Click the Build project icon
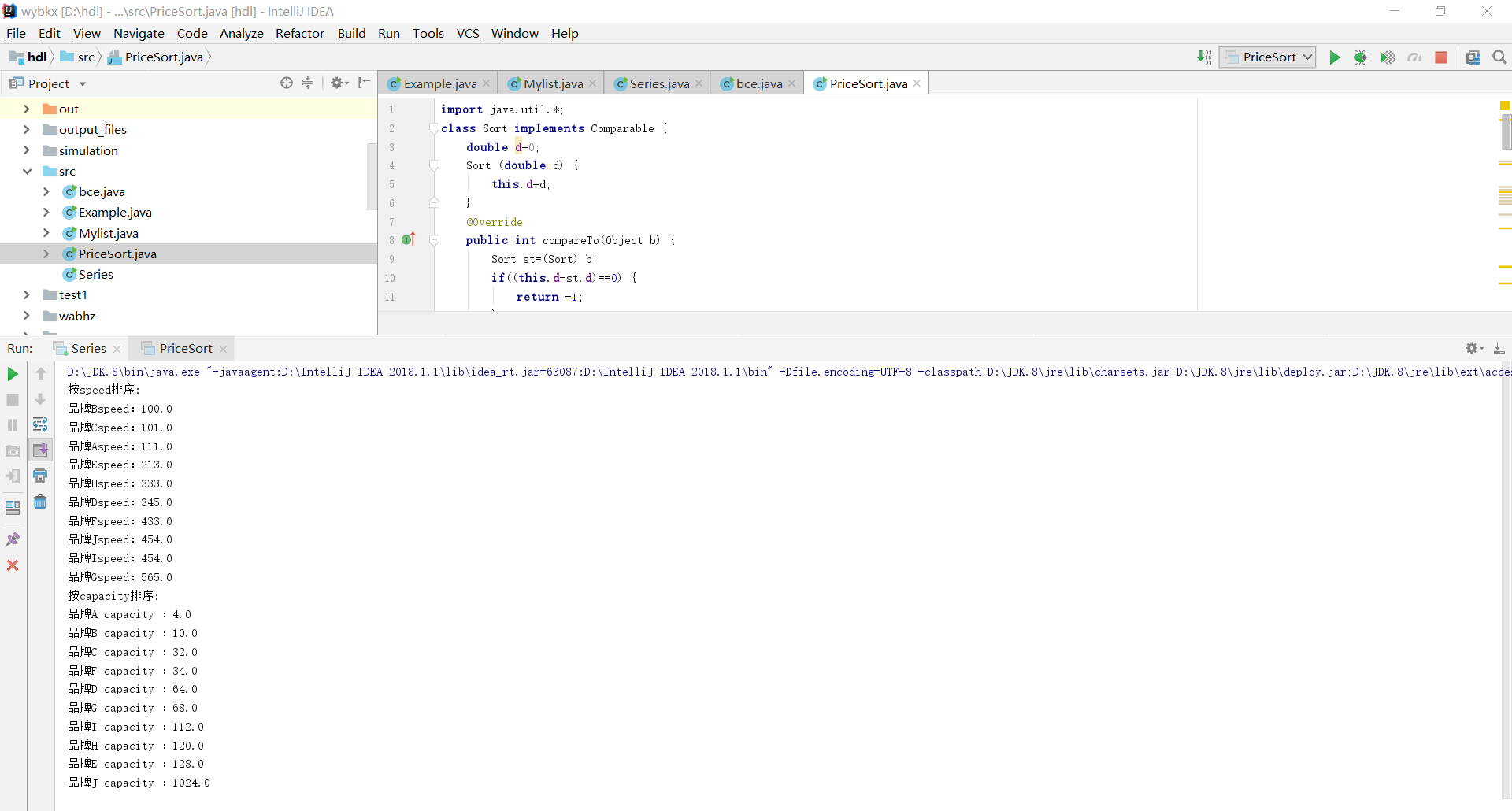 (1204, 57)
